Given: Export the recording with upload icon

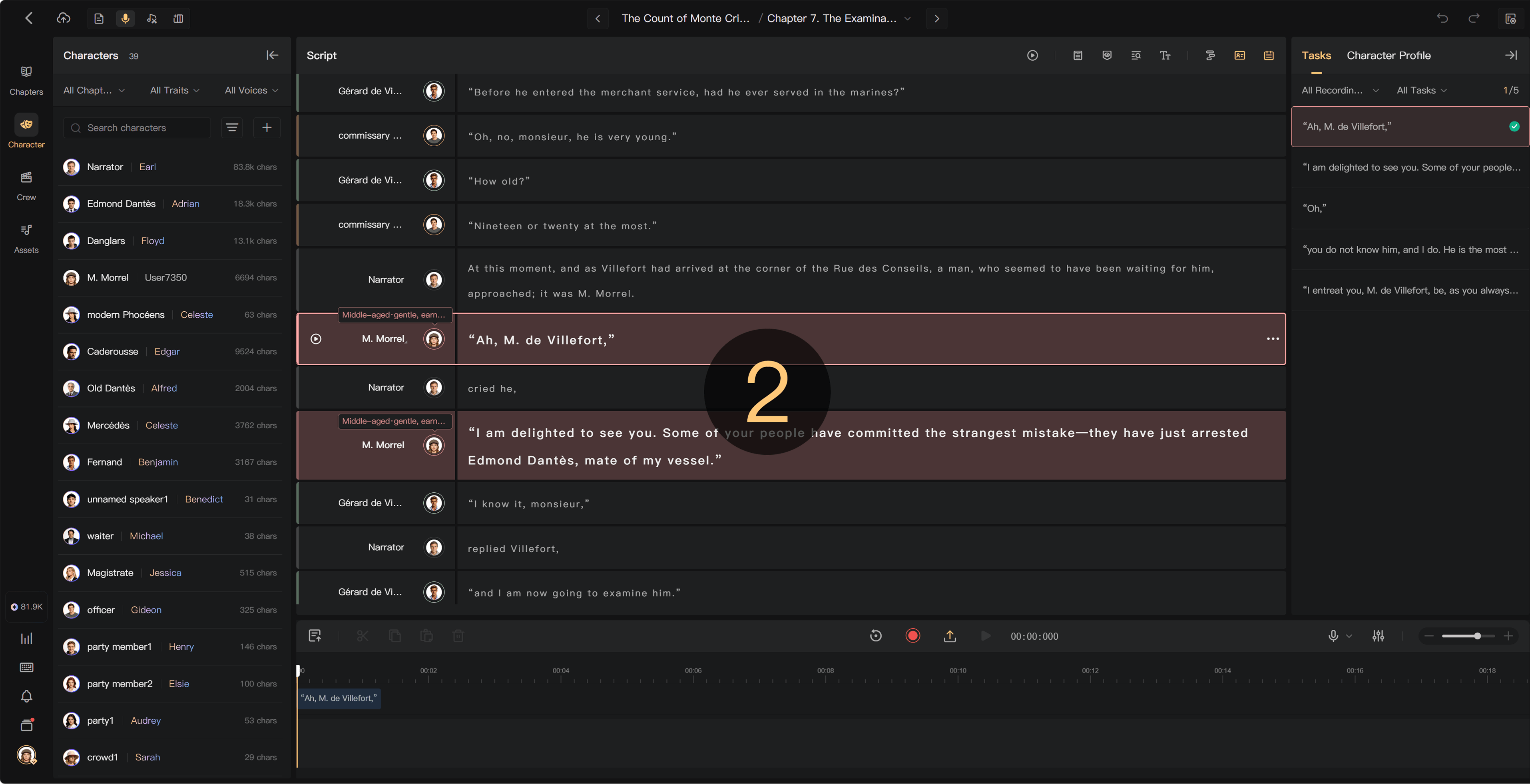Looking at the screenshot, I should point(950,636).
